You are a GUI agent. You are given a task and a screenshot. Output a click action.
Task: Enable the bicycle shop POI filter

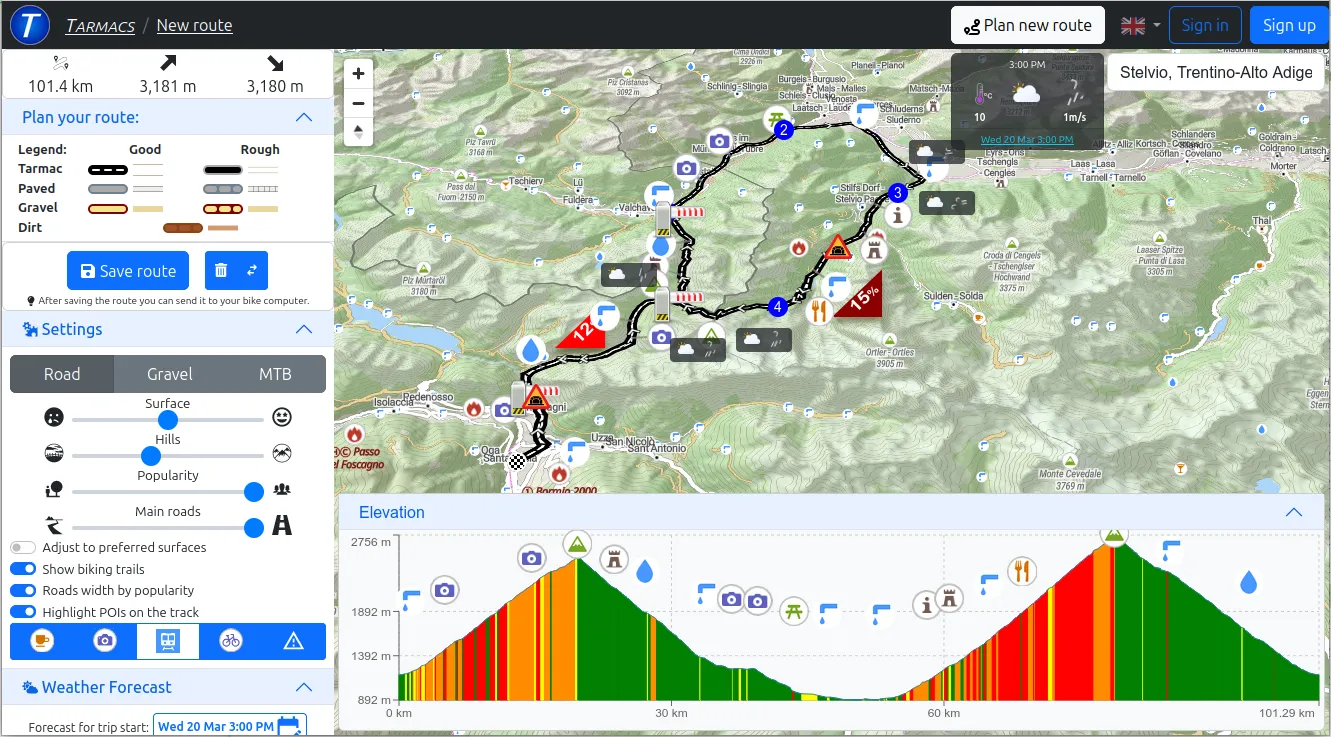pos(231,641)
